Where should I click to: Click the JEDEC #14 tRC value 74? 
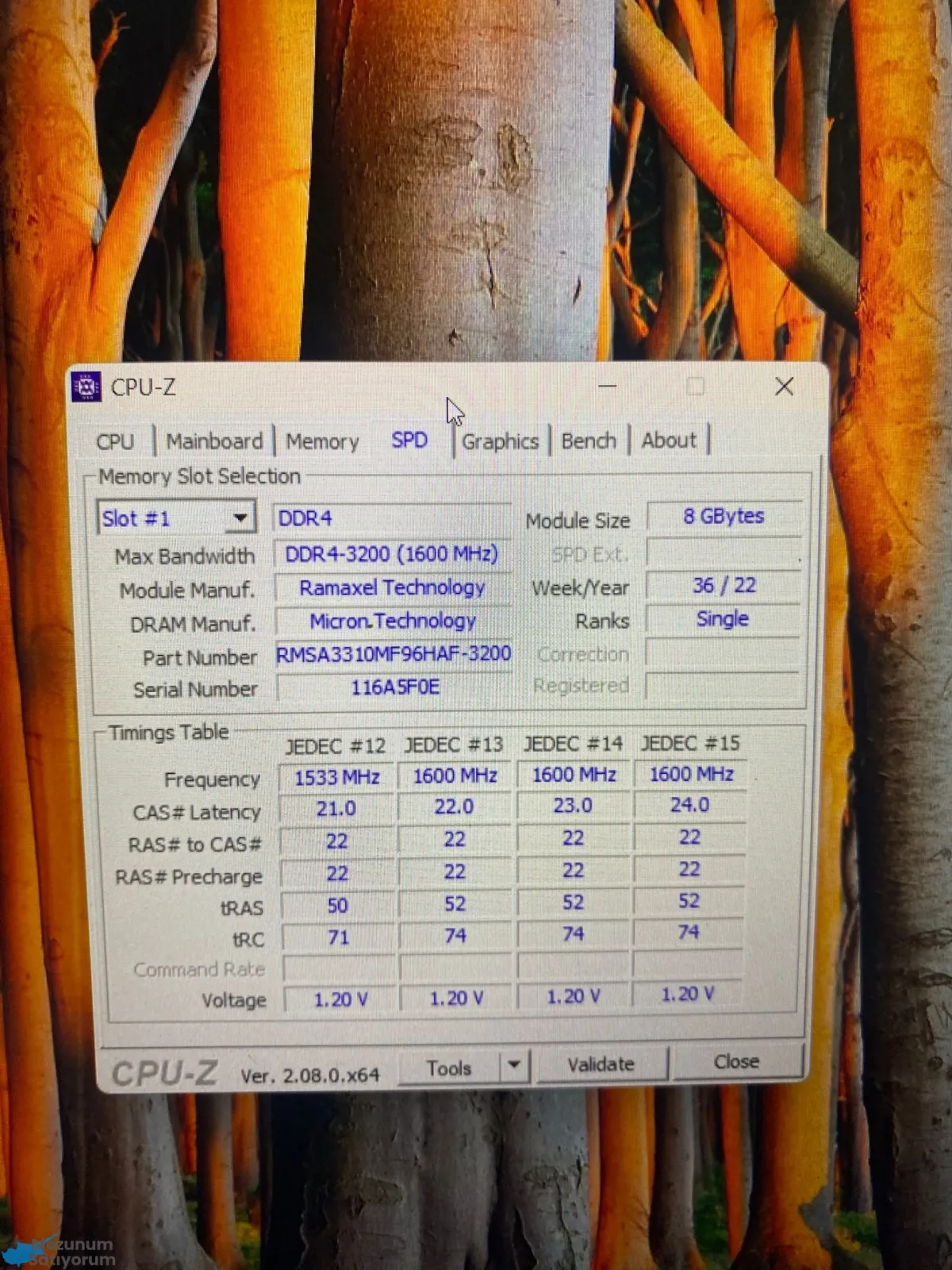pyautogui.click(x=573, y=934)
